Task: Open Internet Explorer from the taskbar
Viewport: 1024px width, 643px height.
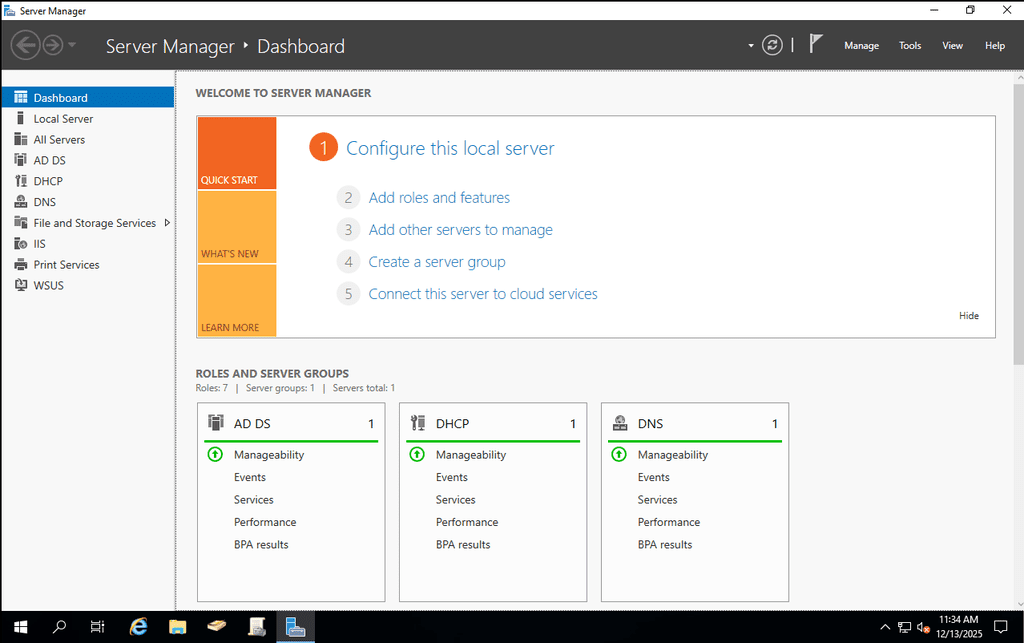Action: [x=139, y=627]
